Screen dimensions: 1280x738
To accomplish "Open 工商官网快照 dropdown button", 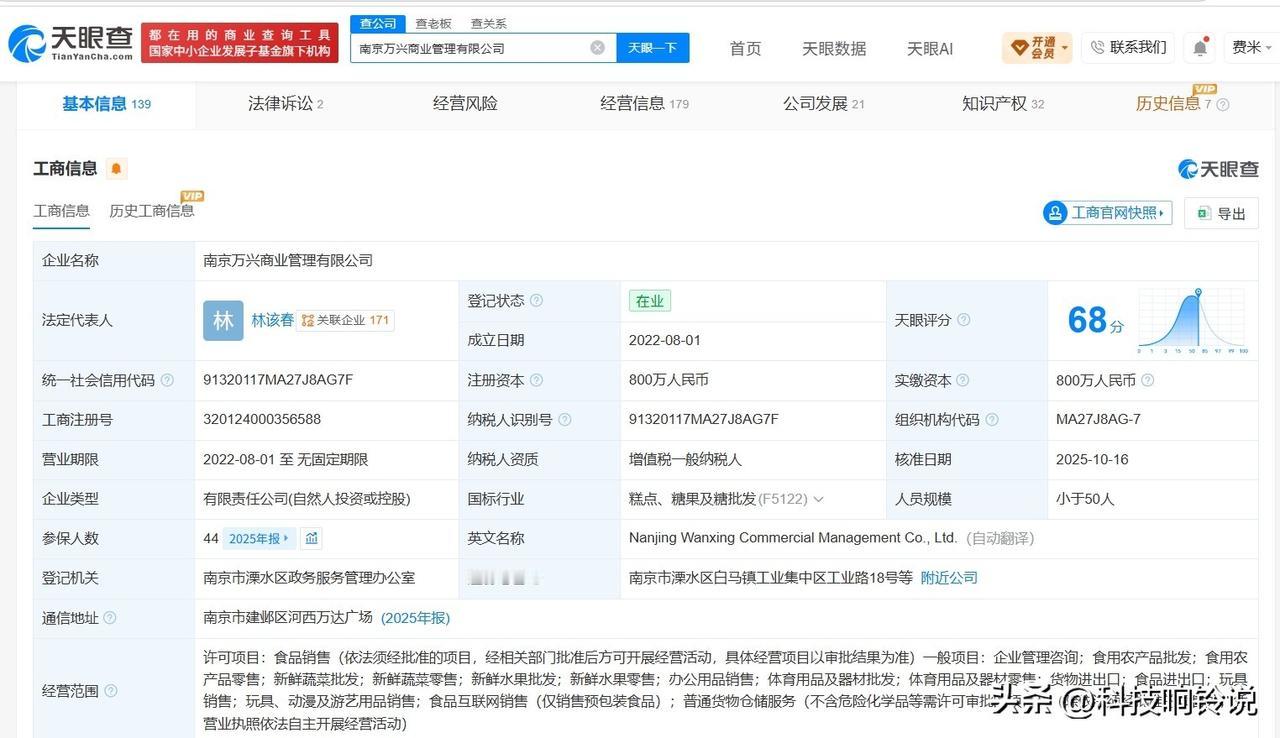I will point(1107,213).
